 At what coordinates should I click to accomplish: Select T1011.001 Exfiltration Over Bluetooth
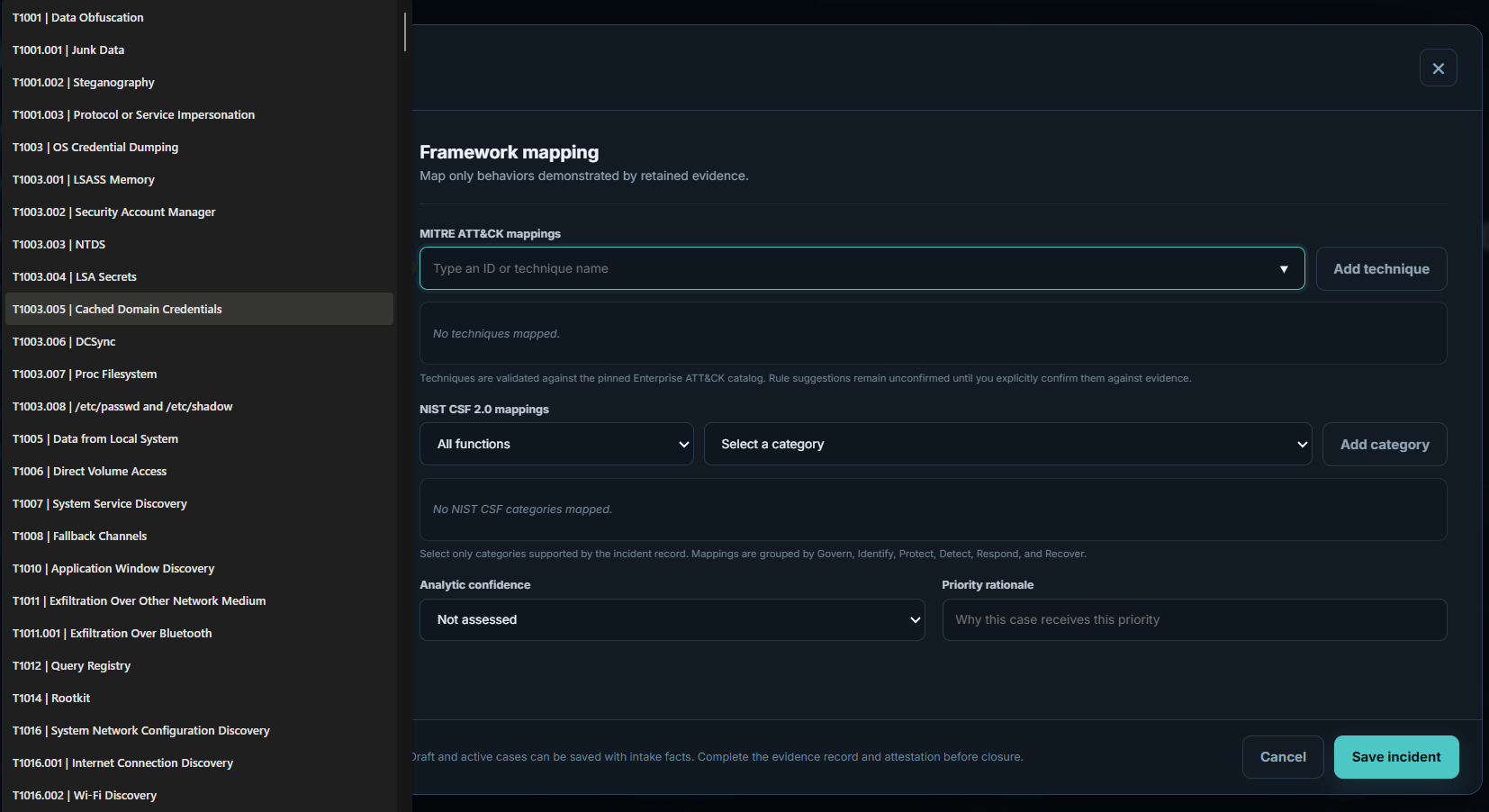pos(199,633)
